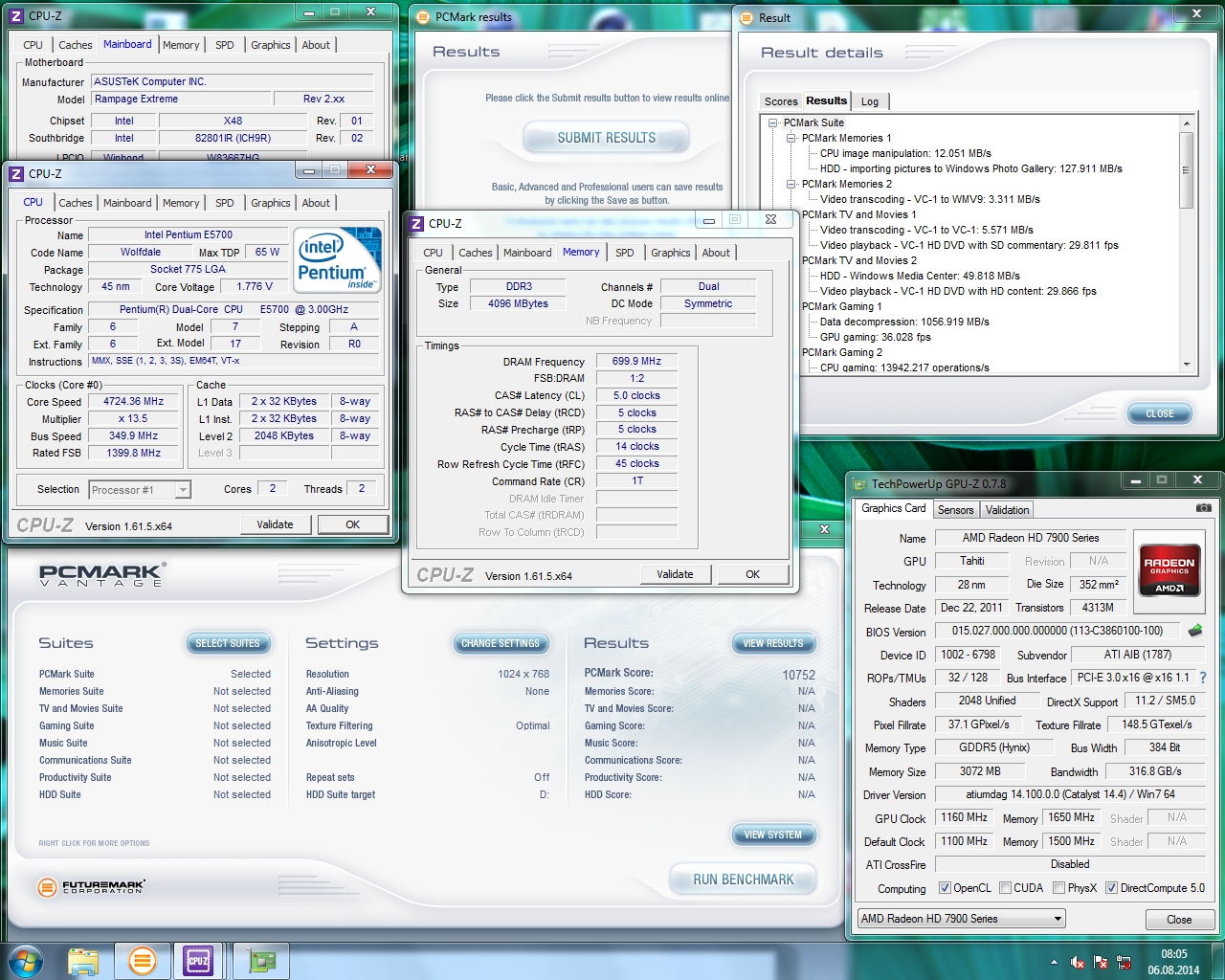Switch to GPU-Z green chip taskbar icon
This screenshot has height=980, width=1225.
261,961
